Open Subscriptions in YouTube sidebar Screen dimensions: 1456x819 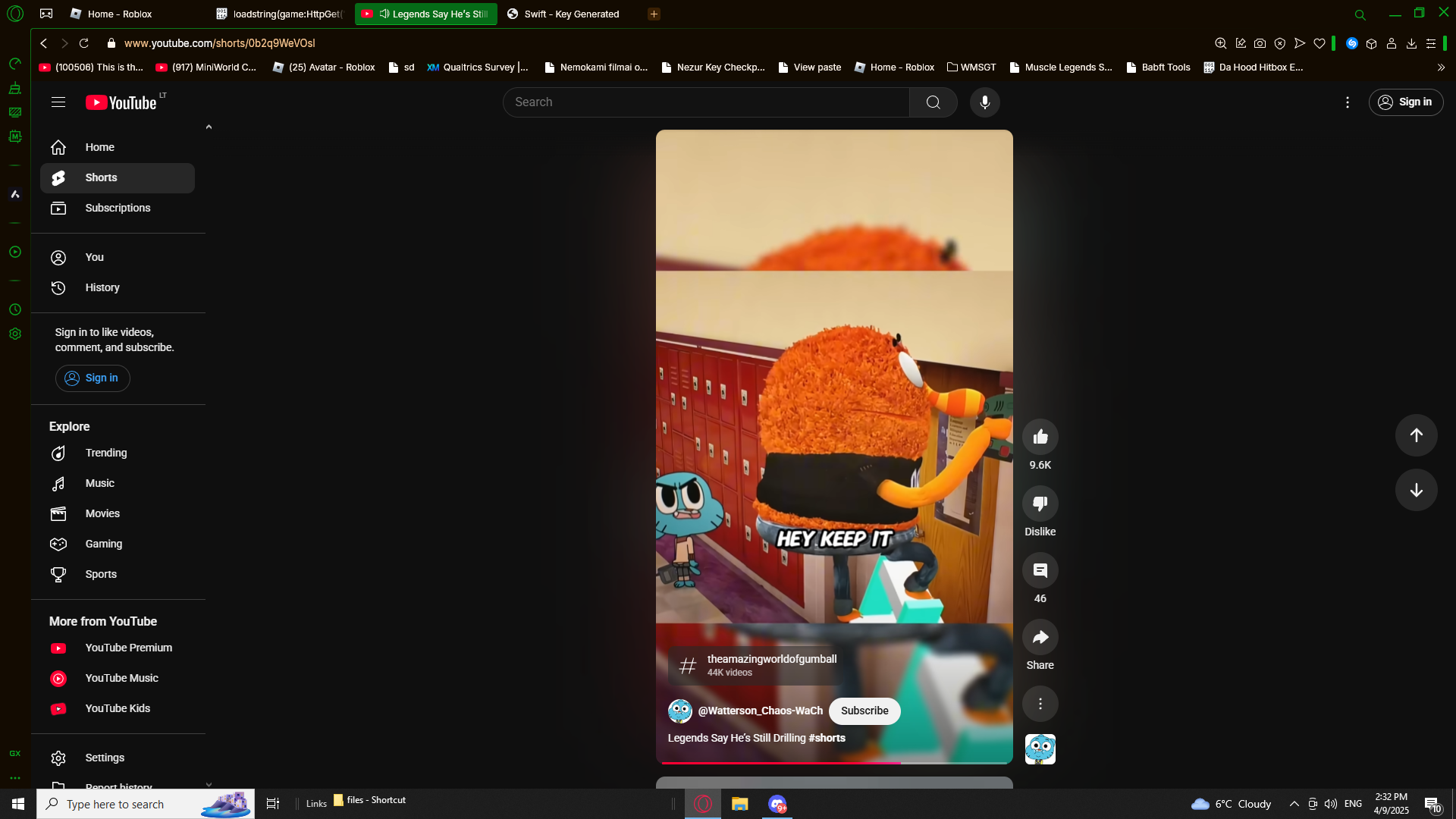tap(118, 208)
